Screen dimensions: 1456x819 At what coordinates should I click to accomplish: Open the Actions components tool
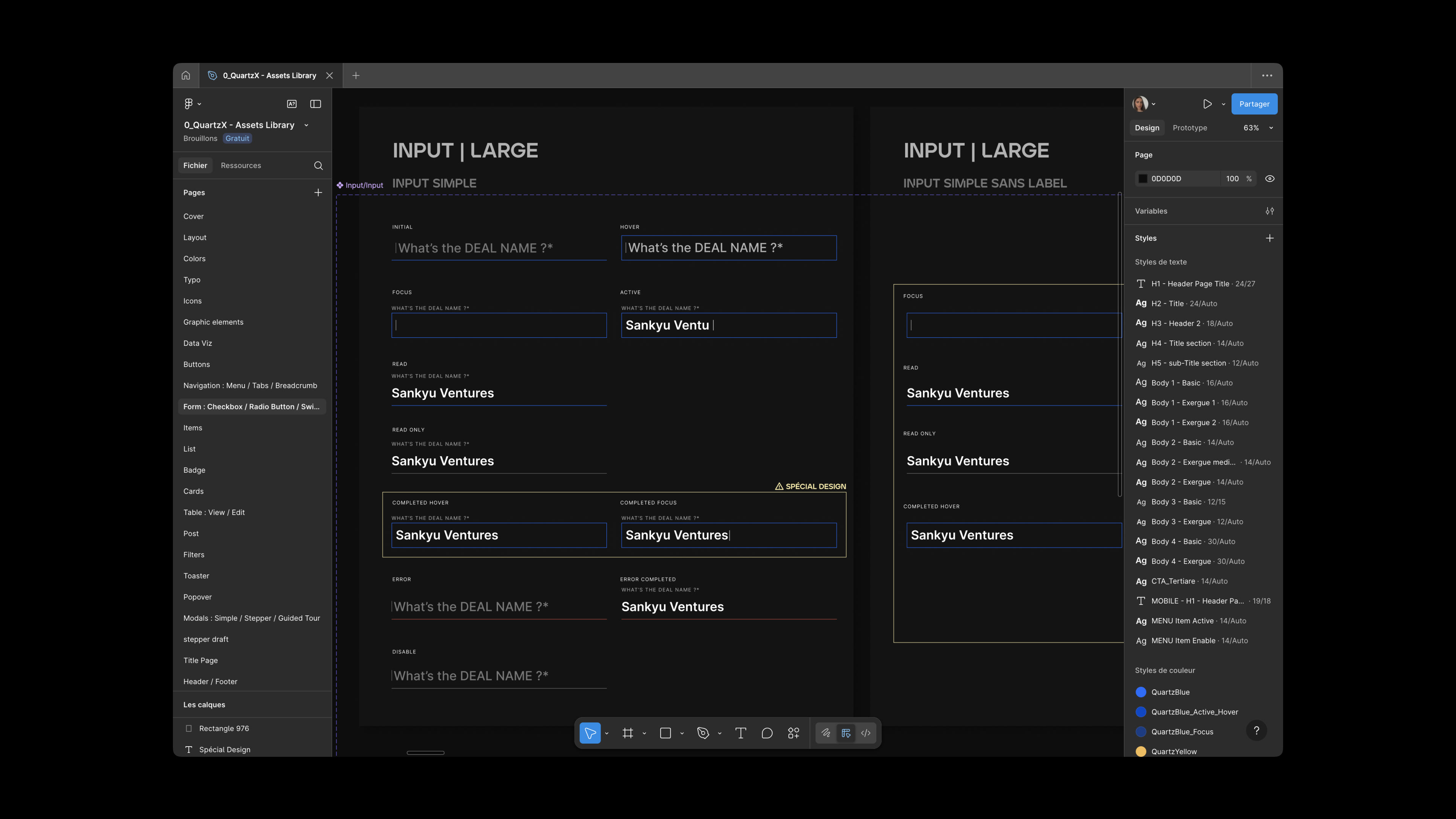(794, 733)
